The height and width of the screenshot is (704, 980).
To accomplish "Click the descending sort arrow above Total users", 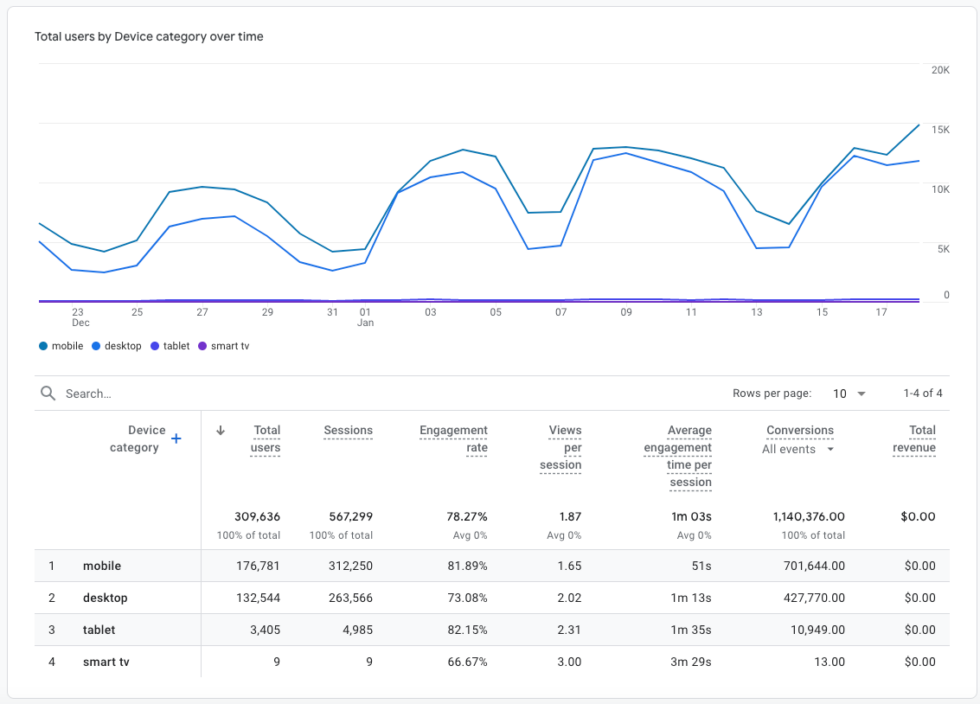I will 220,430.
